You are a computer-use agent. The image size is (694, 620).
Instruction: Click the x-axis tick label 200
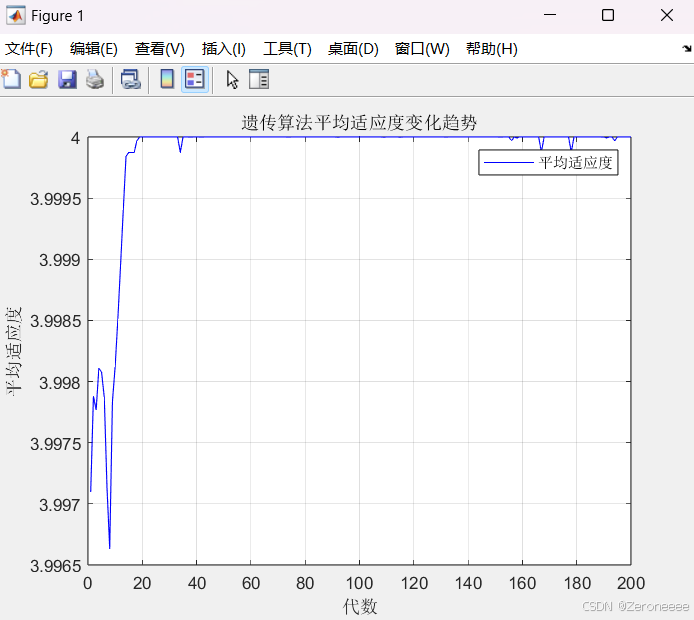pyautogui.click(x=631, y=583)
